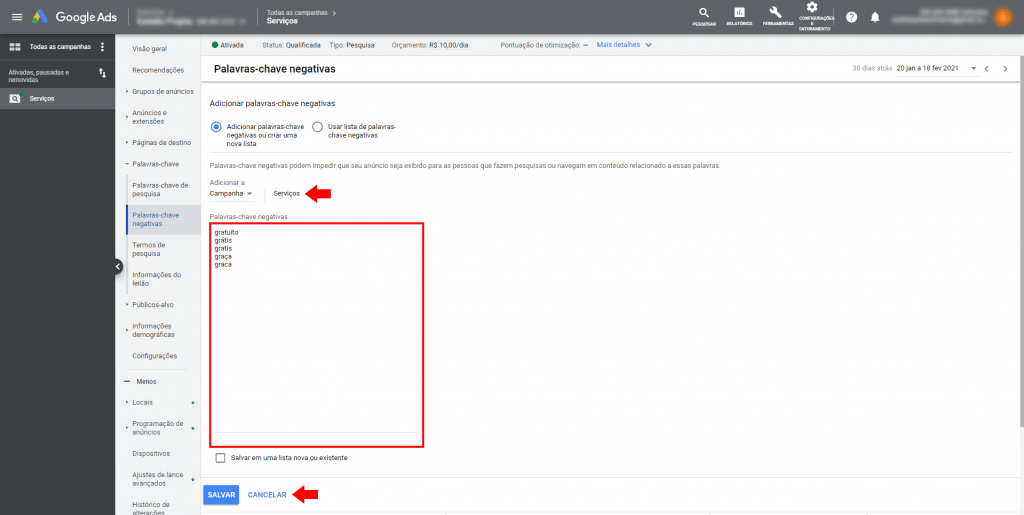Open Palavras-chave de pesquisa

click(x=160, y=189)
